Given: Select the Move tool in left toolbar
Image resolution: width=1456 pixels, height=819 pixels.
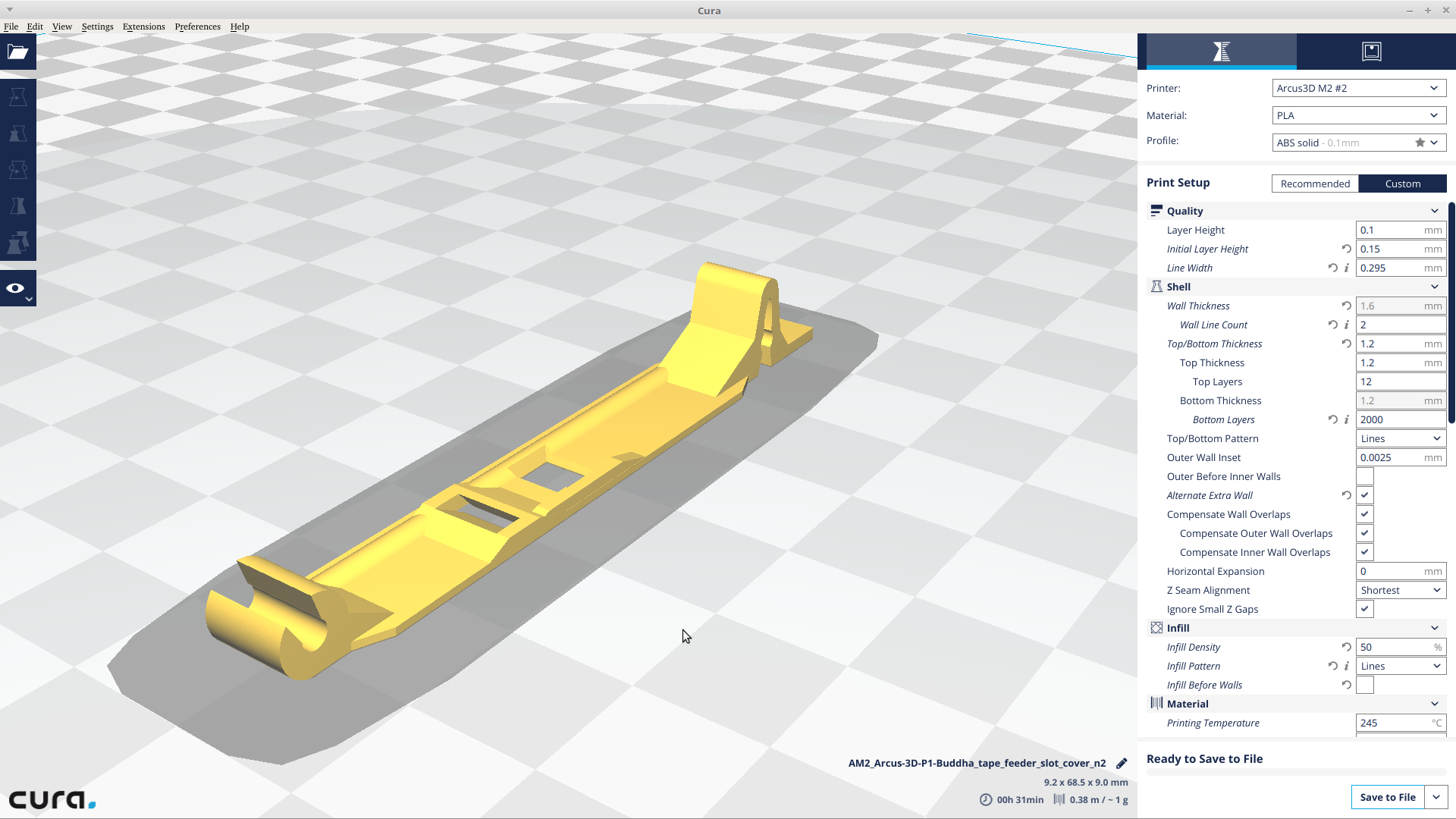Looking at the screenshot, I should 18,97.
